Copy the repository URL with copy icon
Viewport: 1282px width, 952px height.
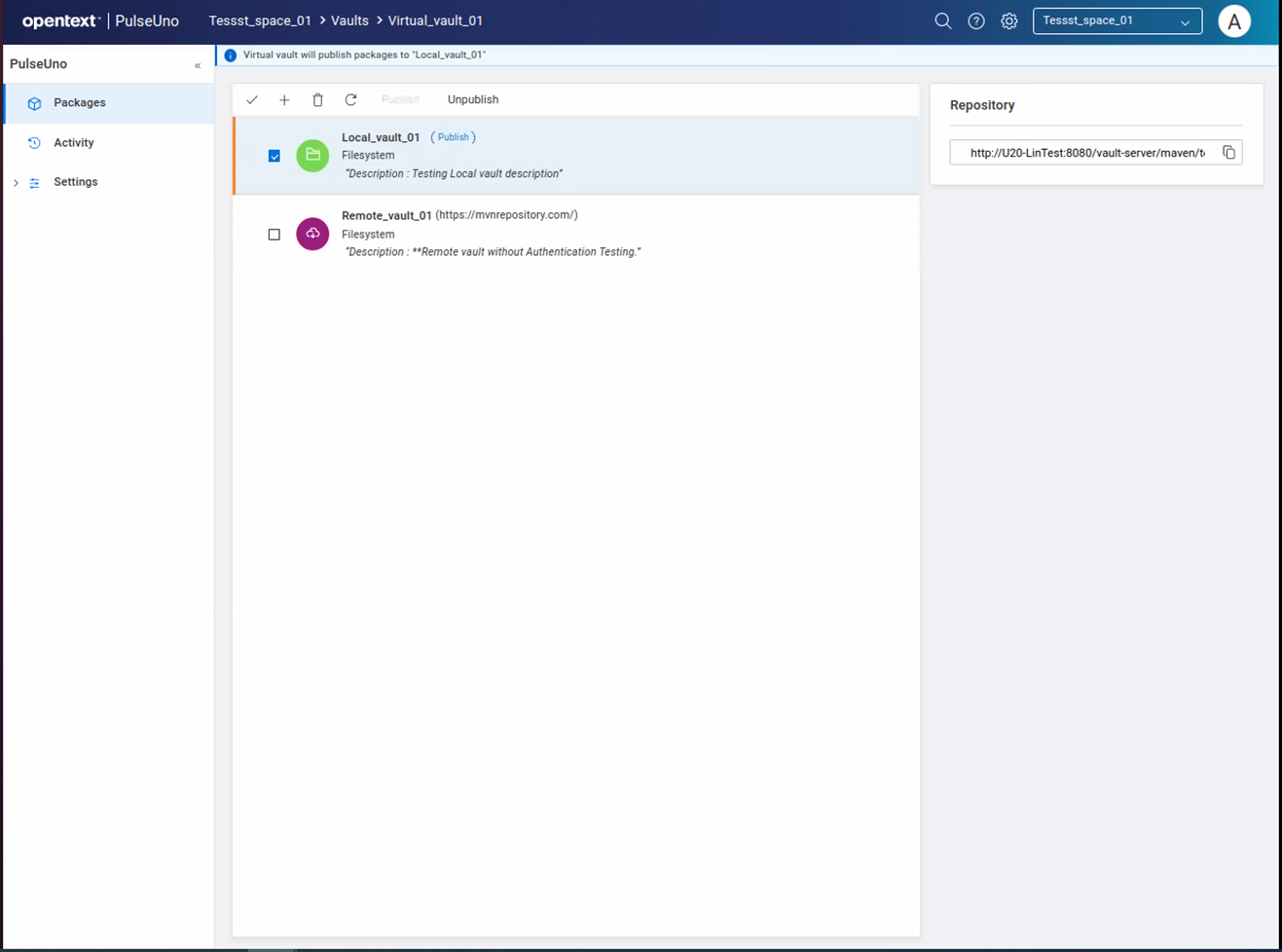[x=1228, y=153]
